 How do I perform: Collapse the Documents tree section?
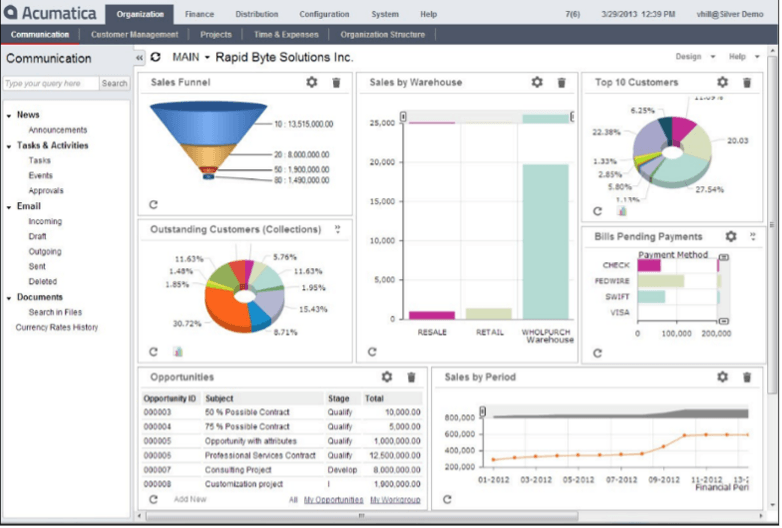pos(9,298)
